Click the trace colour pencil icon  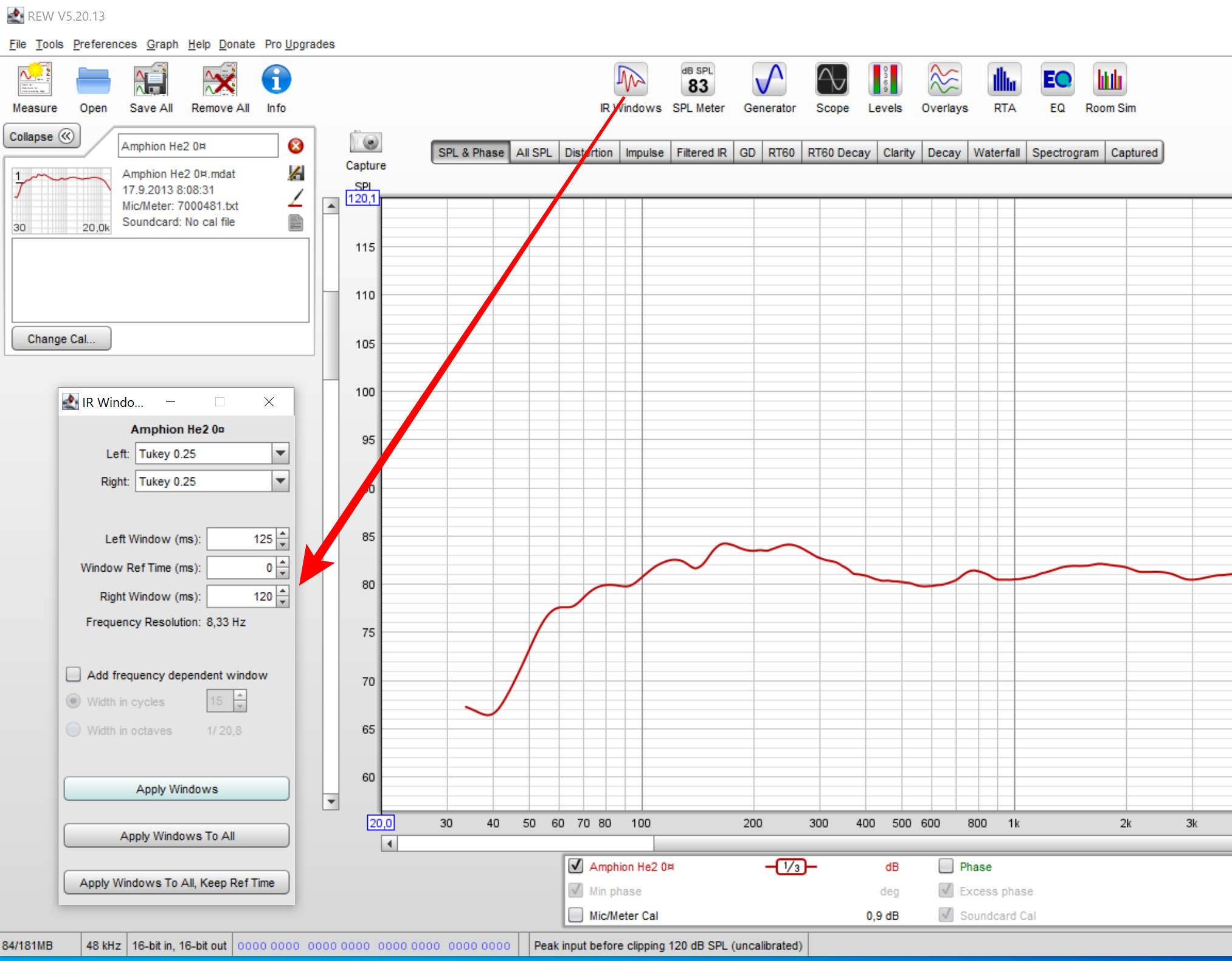coord(296,198)
